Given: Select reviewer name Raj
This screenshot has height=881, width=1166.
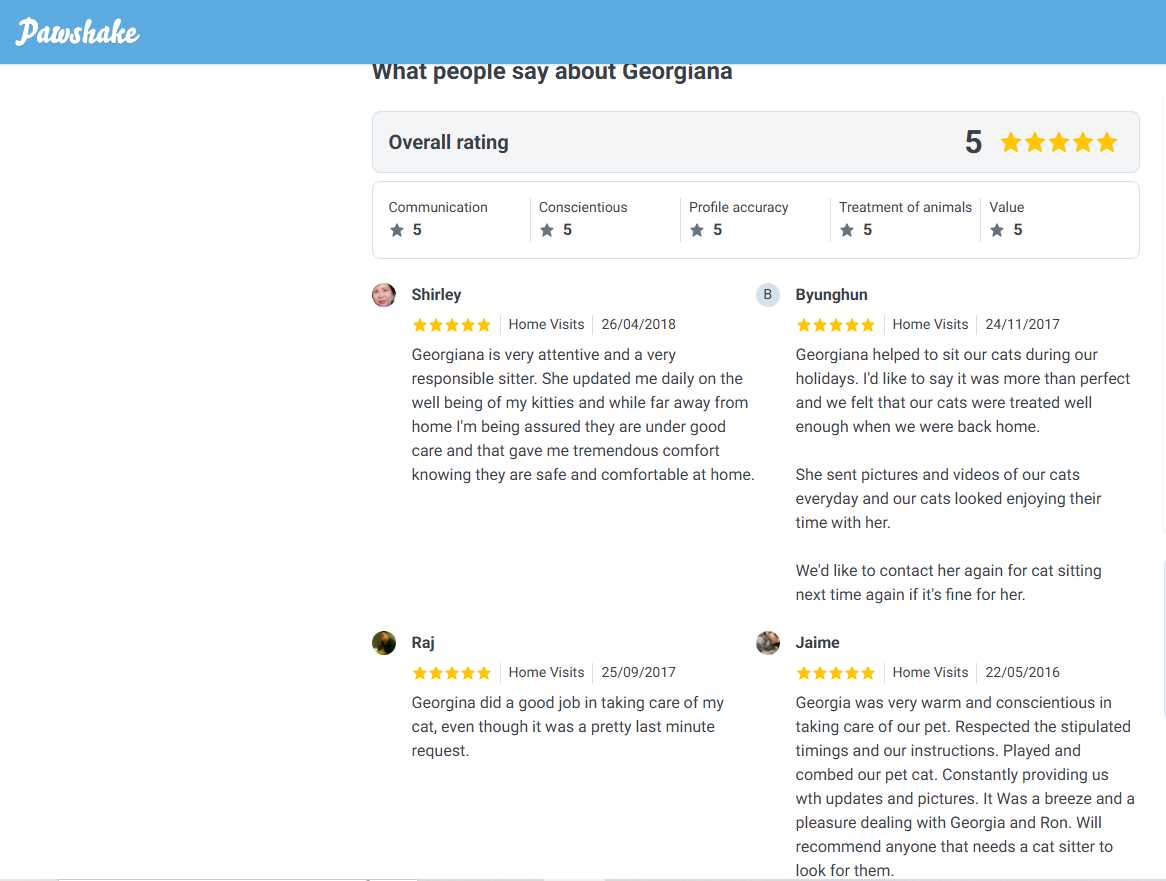Looking at the screenshot, I should [x=423, y=643].
